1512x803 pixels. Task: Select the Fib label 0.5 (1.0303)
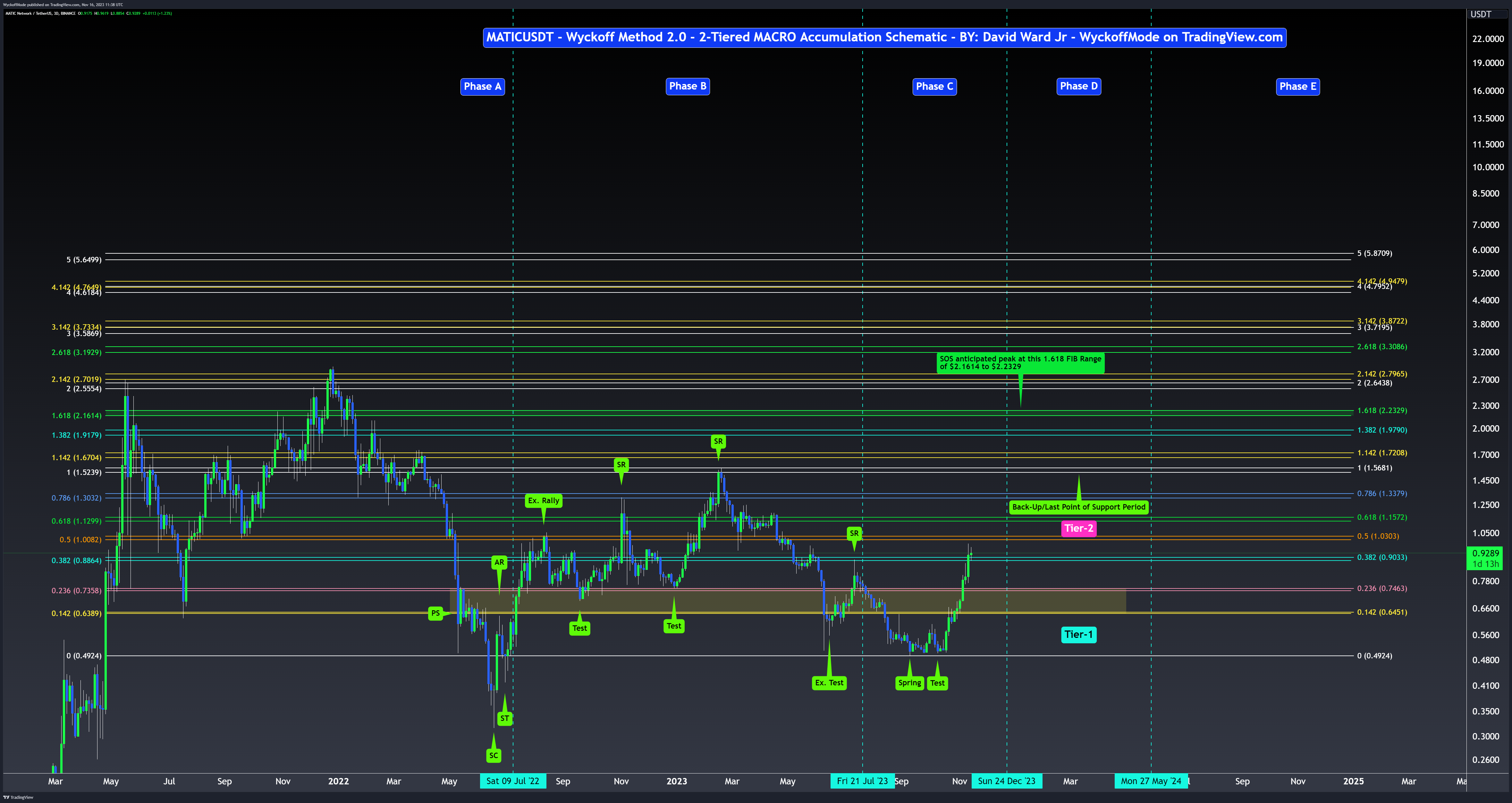click(1378, 537)
